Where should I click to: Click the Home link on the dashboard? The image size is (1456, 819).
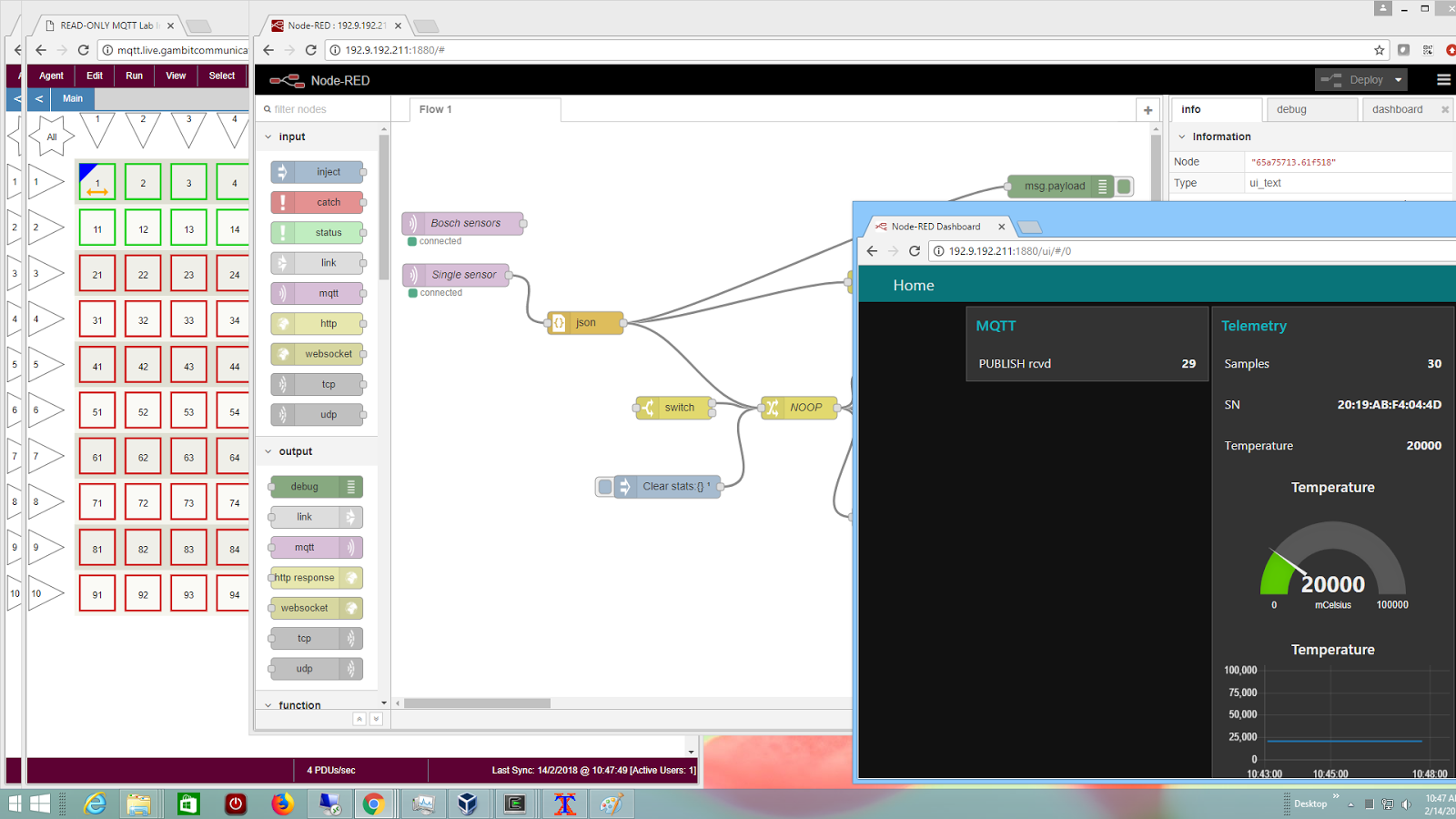[914, 285]
